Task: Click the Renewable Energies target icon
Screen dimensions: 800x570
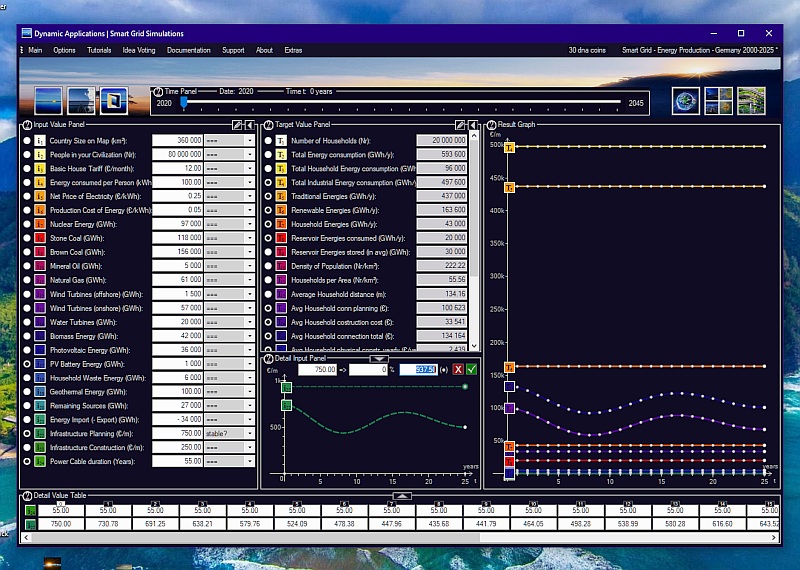Action: pyautogui.click(x=281, y=210)
